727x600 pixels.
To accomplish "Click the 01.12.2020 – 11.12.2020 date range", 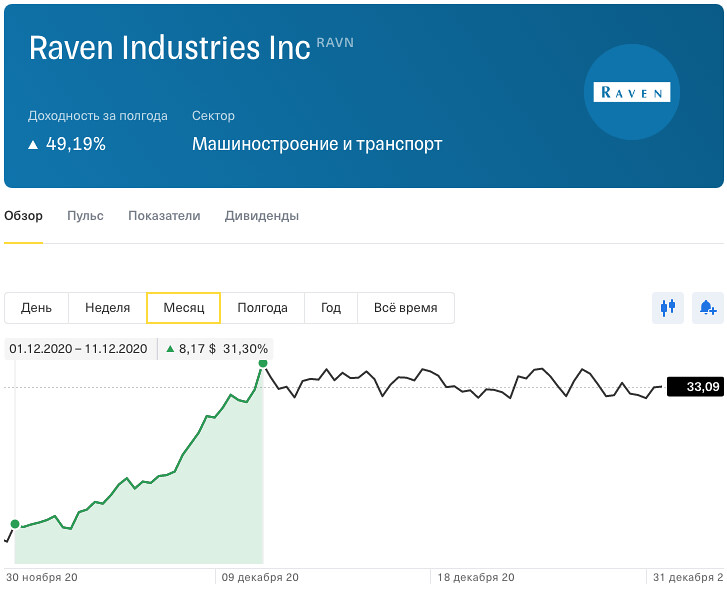I will (x=78, y=349).
